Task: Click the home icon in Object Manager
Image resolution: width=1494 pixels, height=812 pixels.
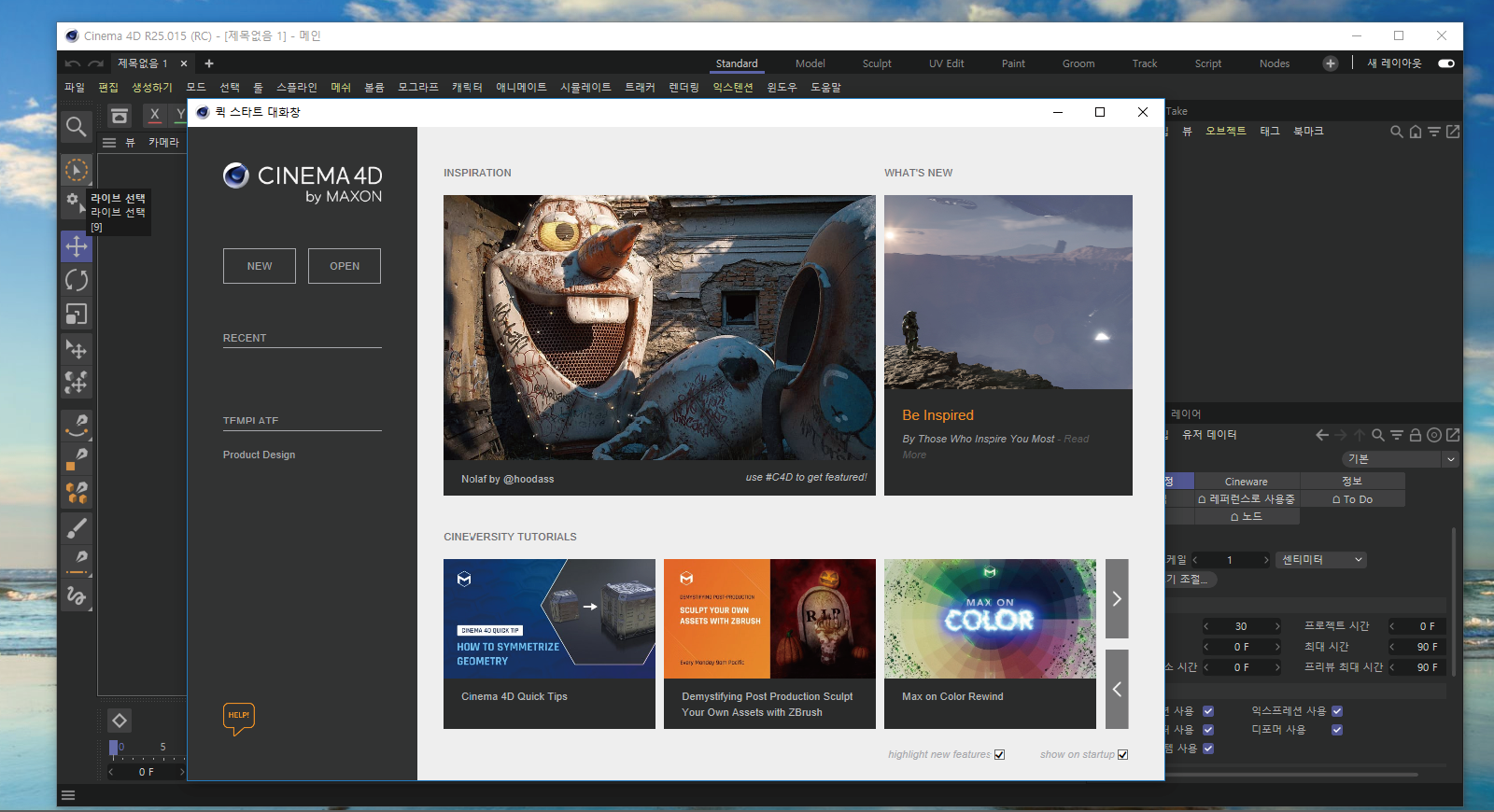Action: pyautogui.click(x=1416, y=132)
